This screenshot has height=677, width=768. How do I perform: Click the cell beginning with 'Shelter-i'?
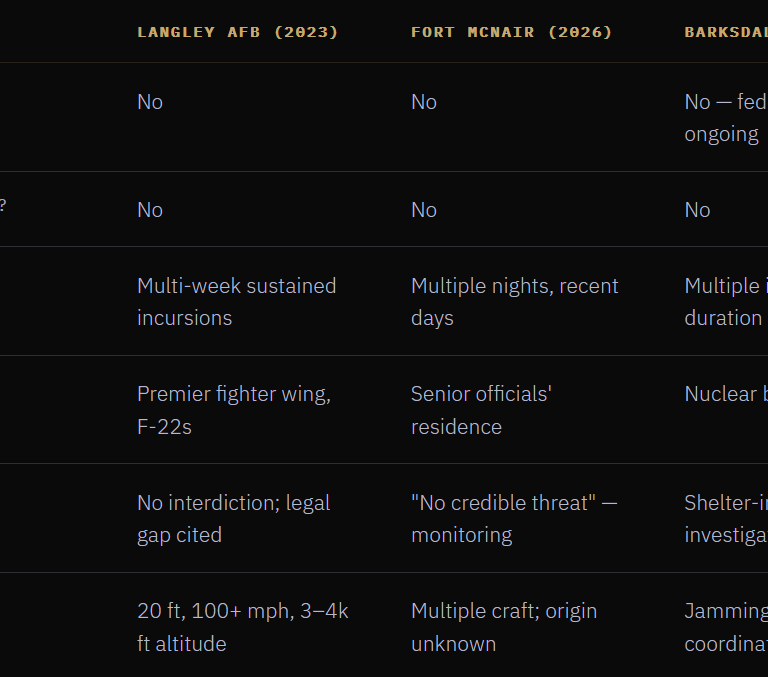725,519
